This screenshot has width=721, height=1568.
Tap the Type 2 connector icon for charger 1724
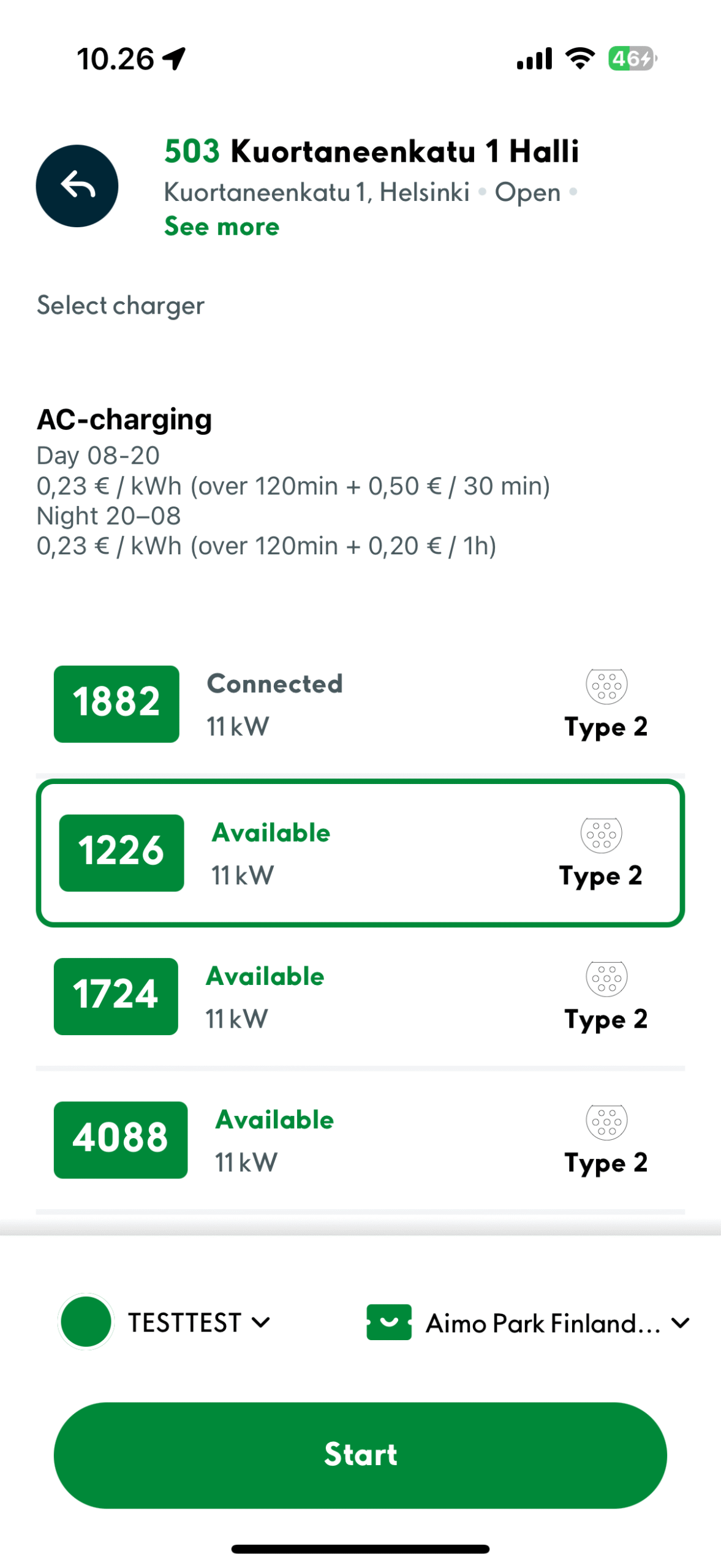(x=606, y=978)
